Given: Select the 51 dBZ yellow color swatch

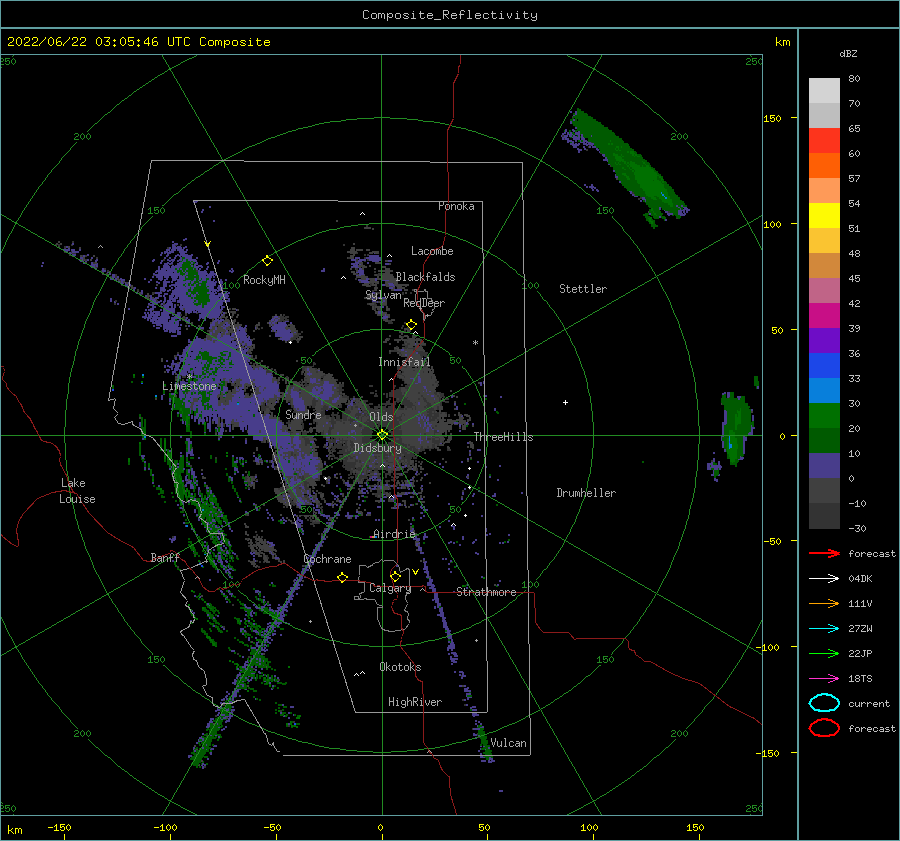Looking at the screenshot, I should tap(824, 215).
